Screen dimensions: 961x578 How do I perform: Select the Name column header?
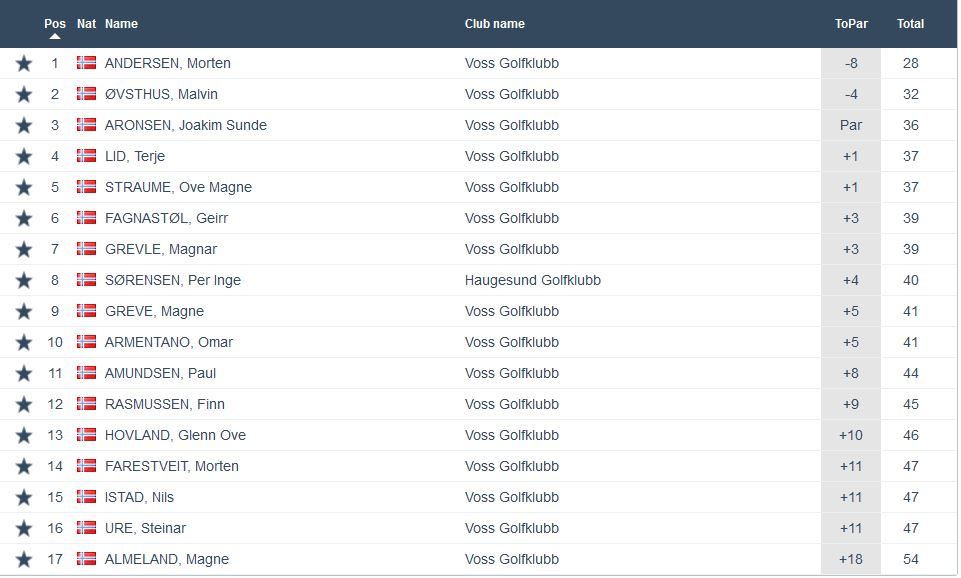tap(121, 23)
